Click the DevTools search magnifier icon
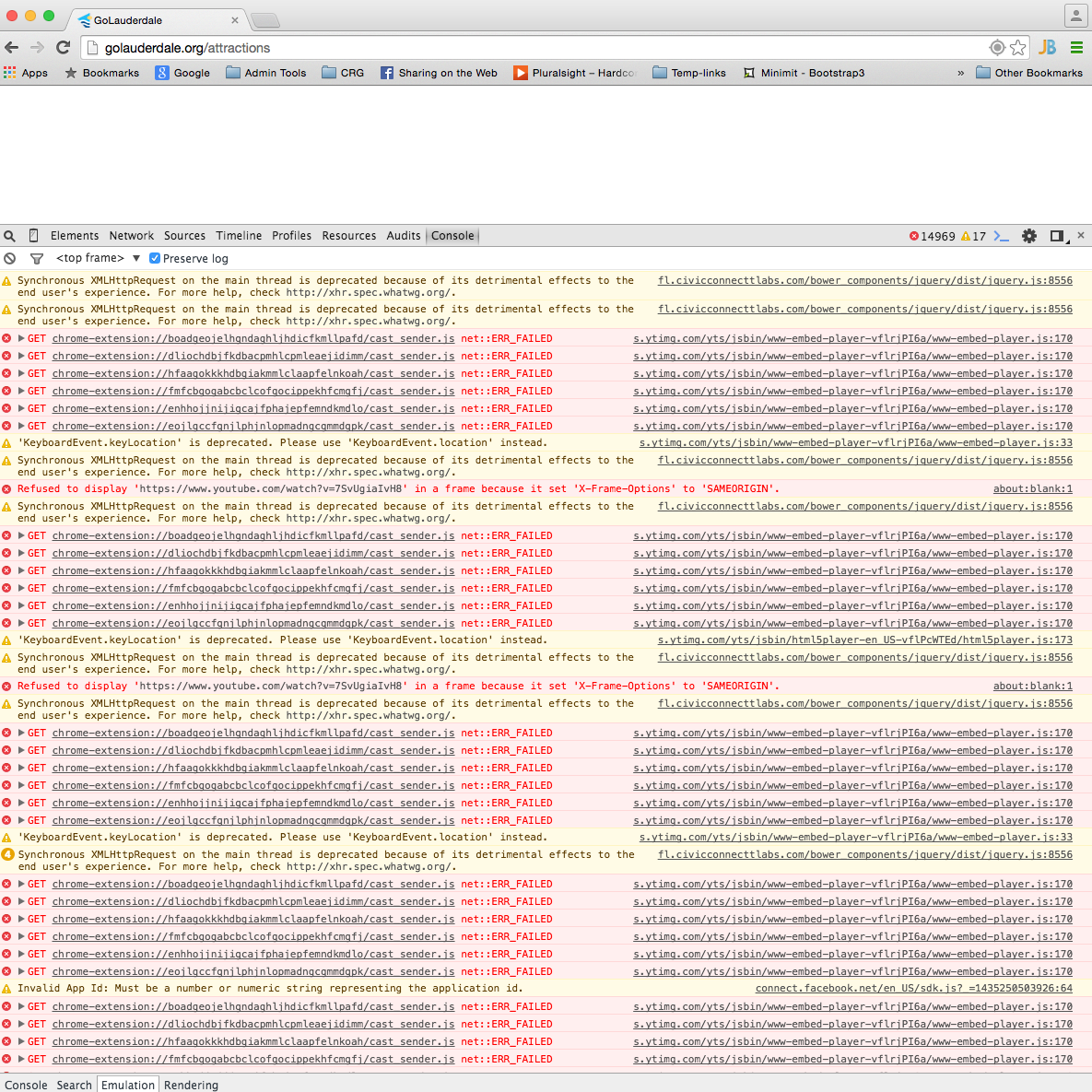 pos(10,236)
